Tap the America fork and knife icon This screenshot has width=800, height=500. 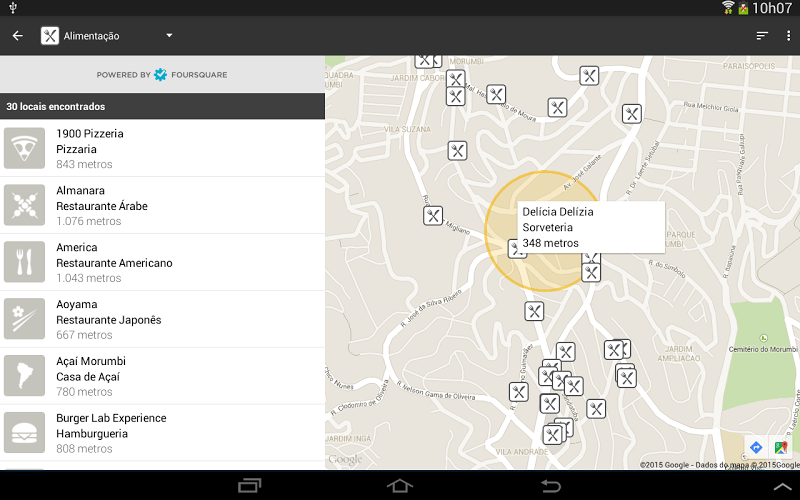coord(24,262)
